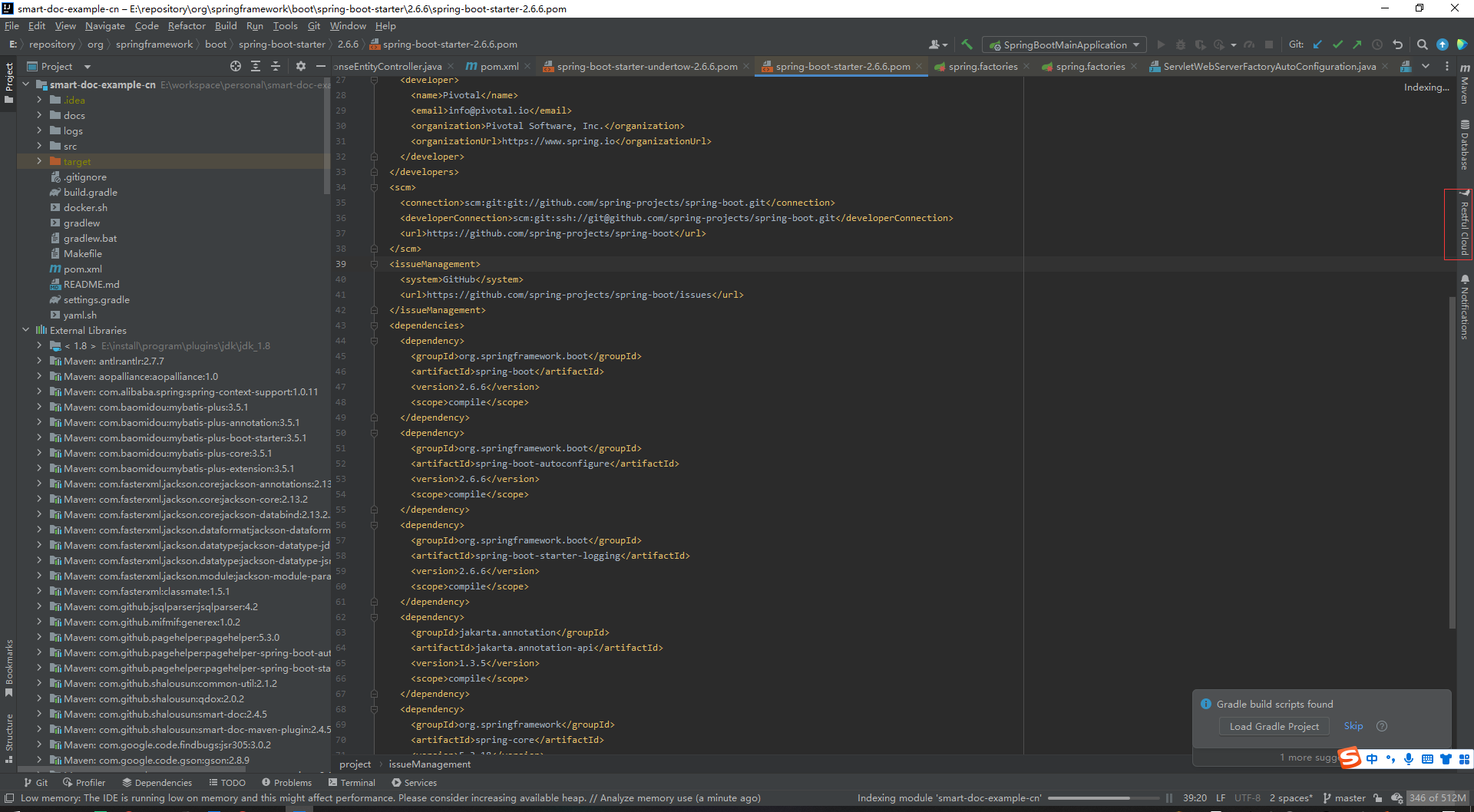
Task: Open the Navigate menu
Action: point(104,26)
